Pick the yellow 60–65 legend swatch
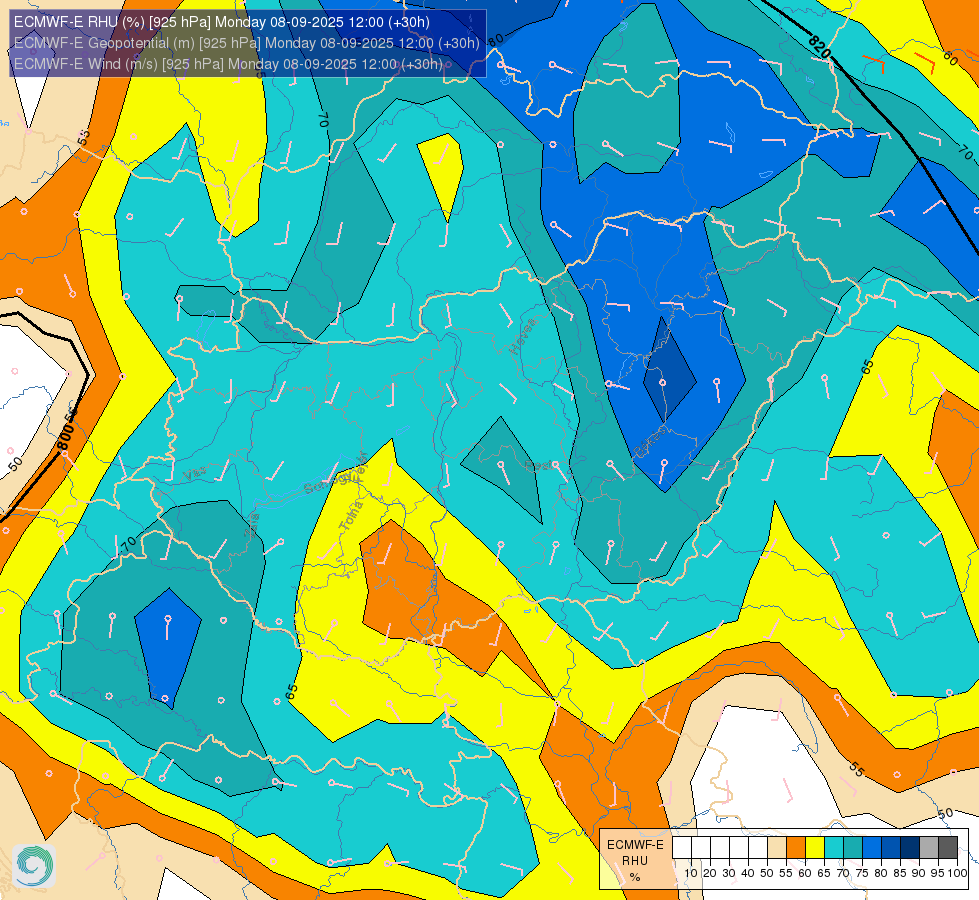979x900 pixels. tap(815, 847)
